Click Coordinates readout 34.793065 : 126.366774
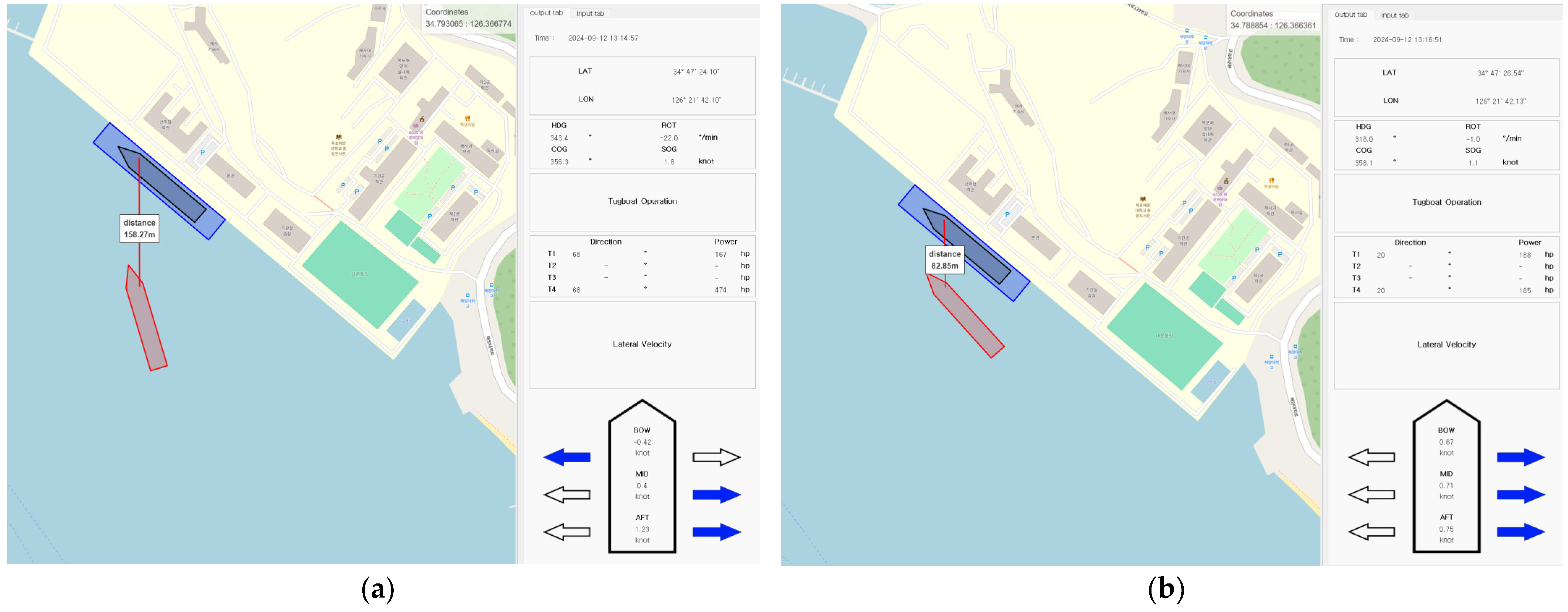The height and width of the screenshot is (612, 1568). [x=468, y=24]
